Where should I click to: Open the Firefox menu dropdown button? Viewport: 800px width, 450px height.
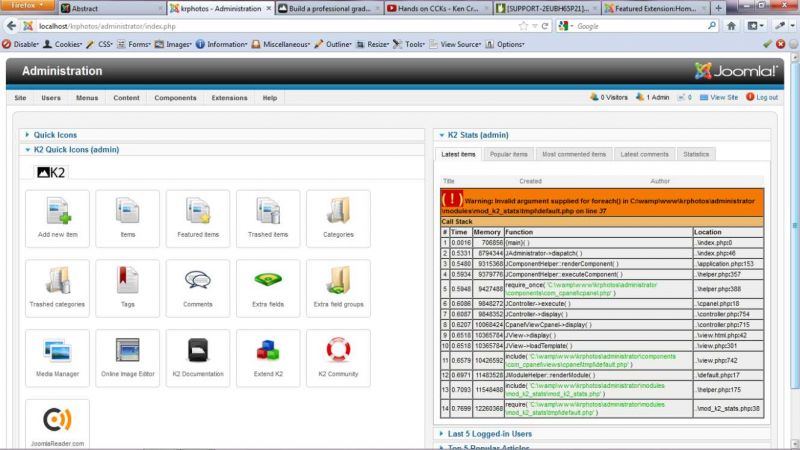[x=29, y=6]
